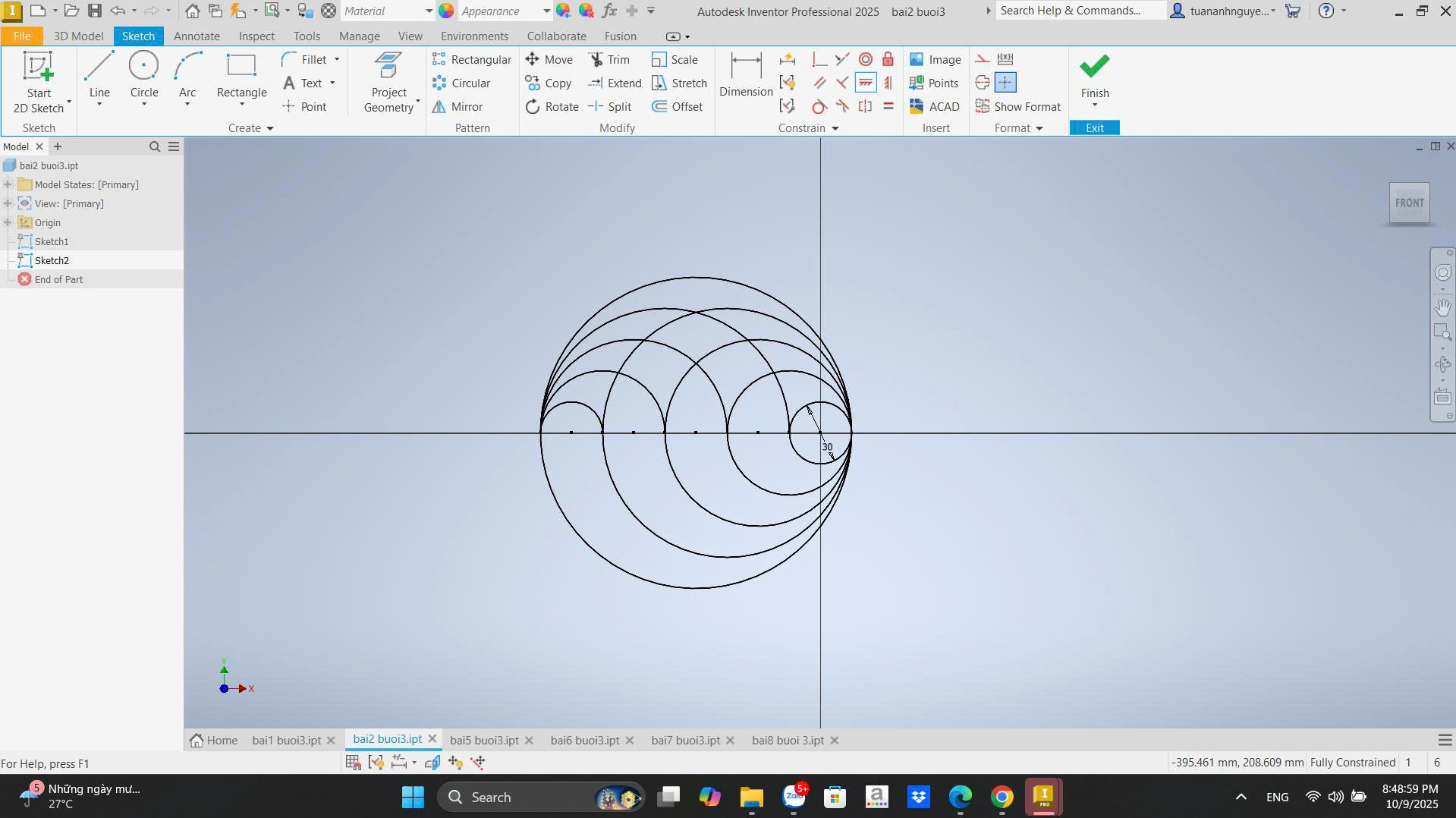Toggle Snap to Grid in status bar
The width and height of the screenshot is (1456, 818).
[353, 763]
